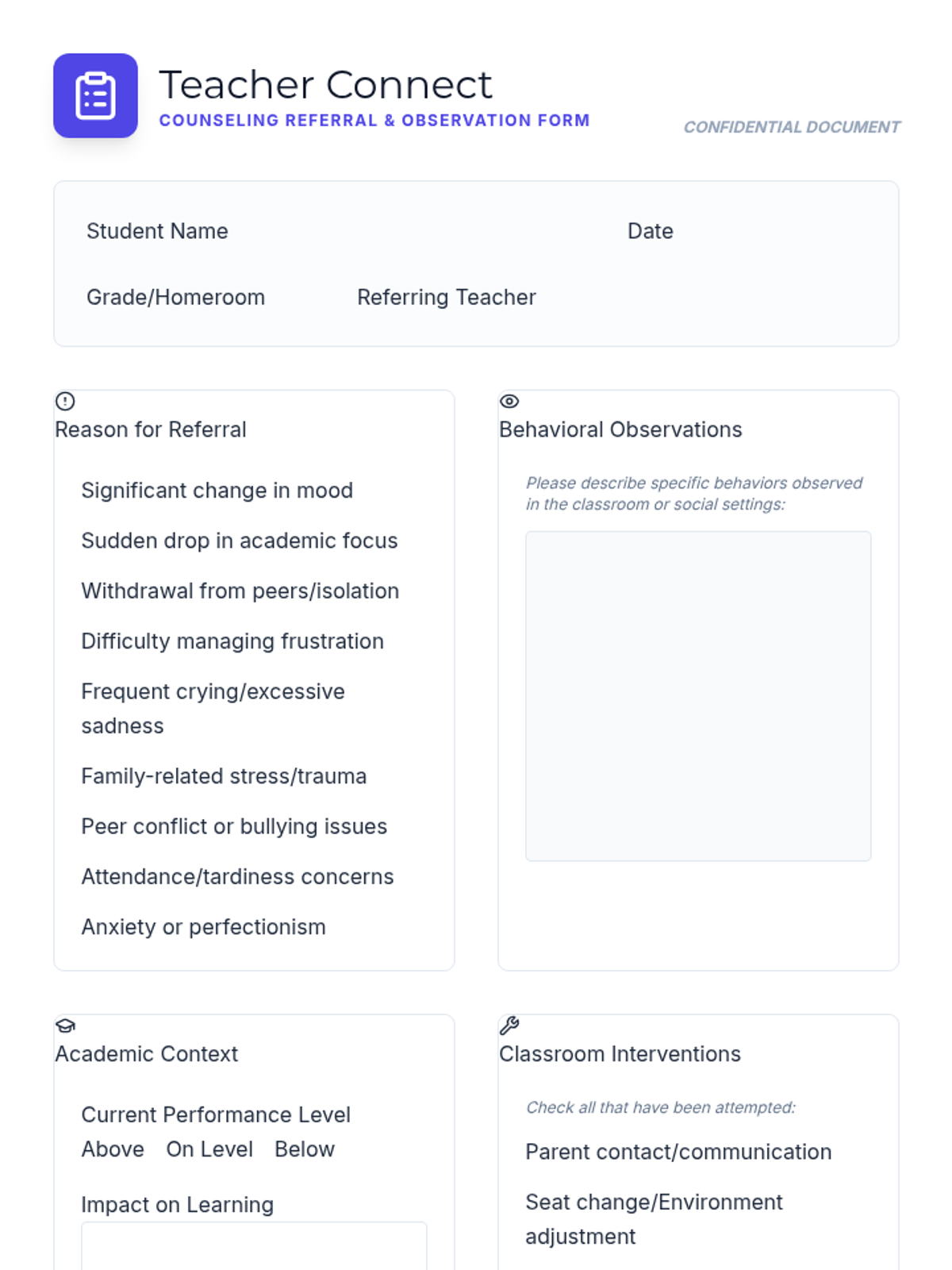Select 'Below' performance level

pos(305,1149)
